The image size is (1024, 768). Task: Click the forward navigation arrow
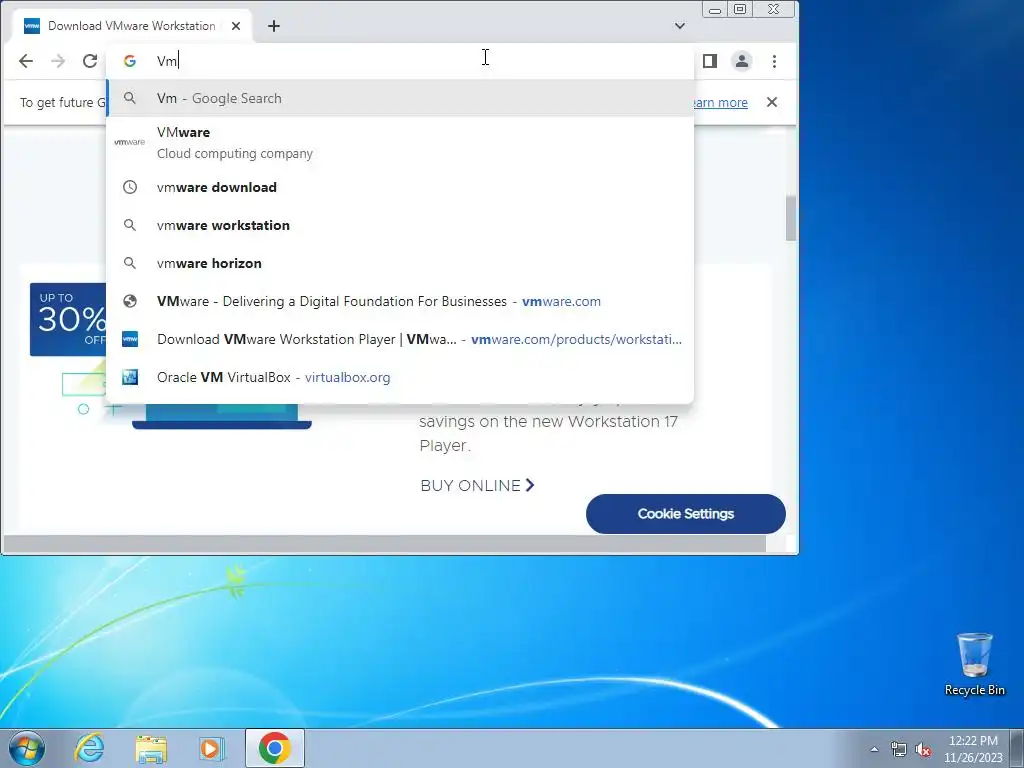click(x=58, y=61)
